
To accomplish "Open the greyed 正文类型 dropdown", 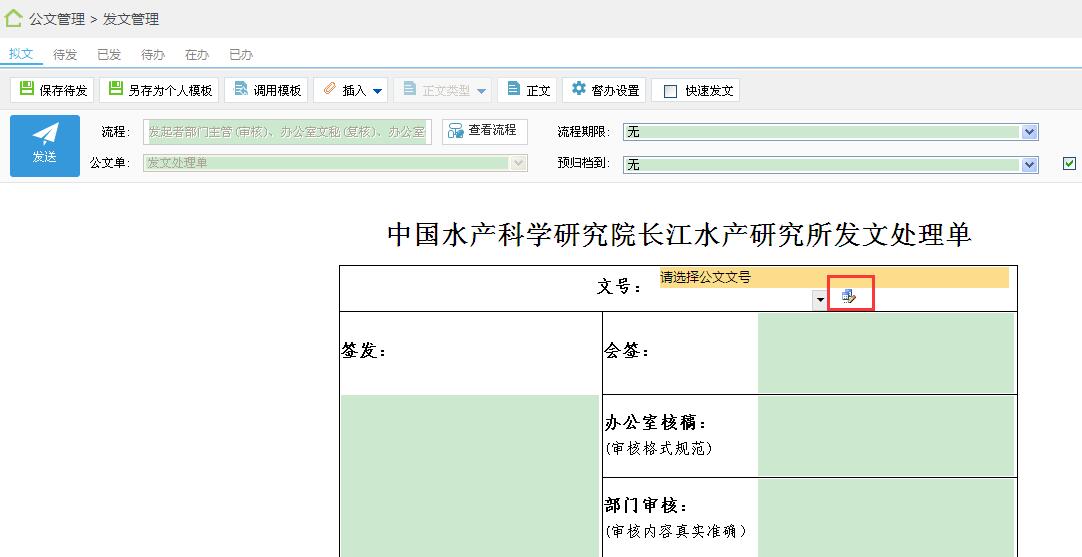I will point(443,90).
